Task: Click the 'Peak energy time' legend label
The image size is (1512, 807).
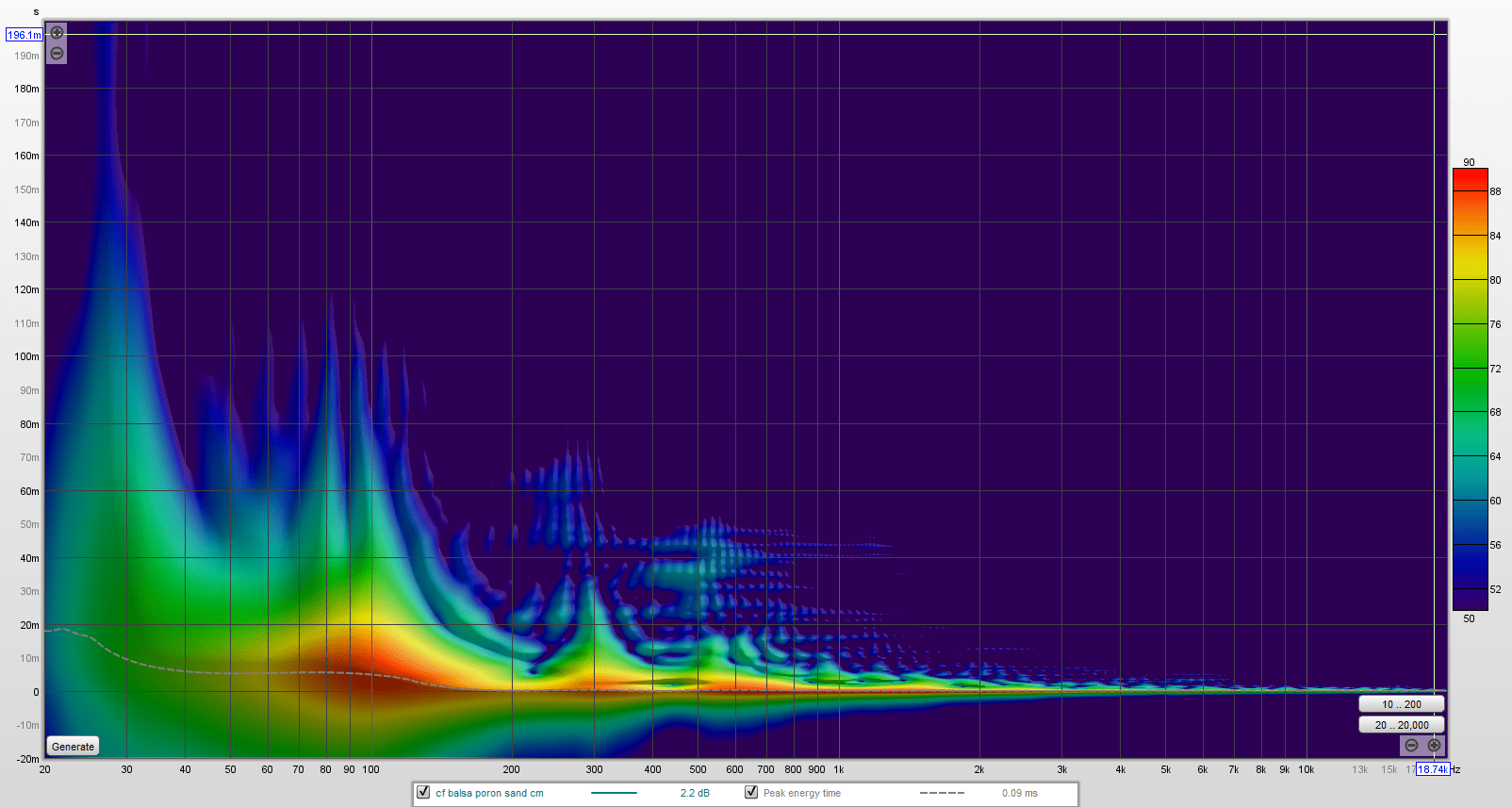Action: click(802, 793)
